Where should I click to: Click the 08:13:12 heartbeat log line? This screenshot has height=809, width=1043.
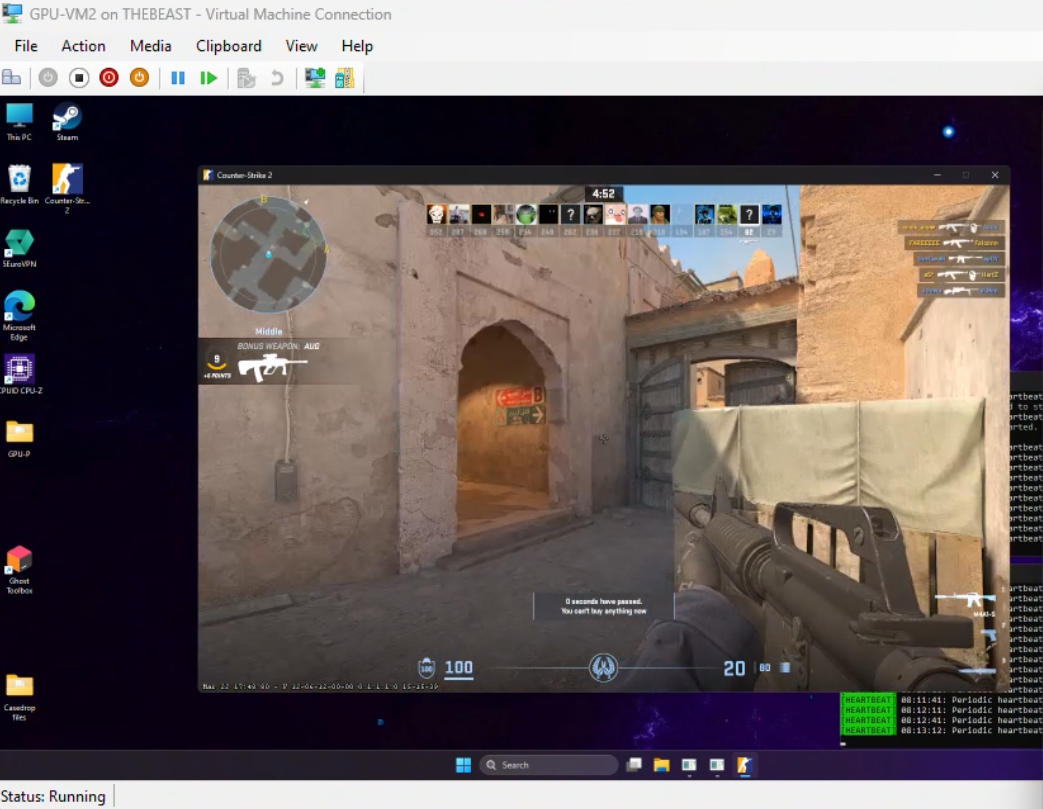tap(941, 730)
